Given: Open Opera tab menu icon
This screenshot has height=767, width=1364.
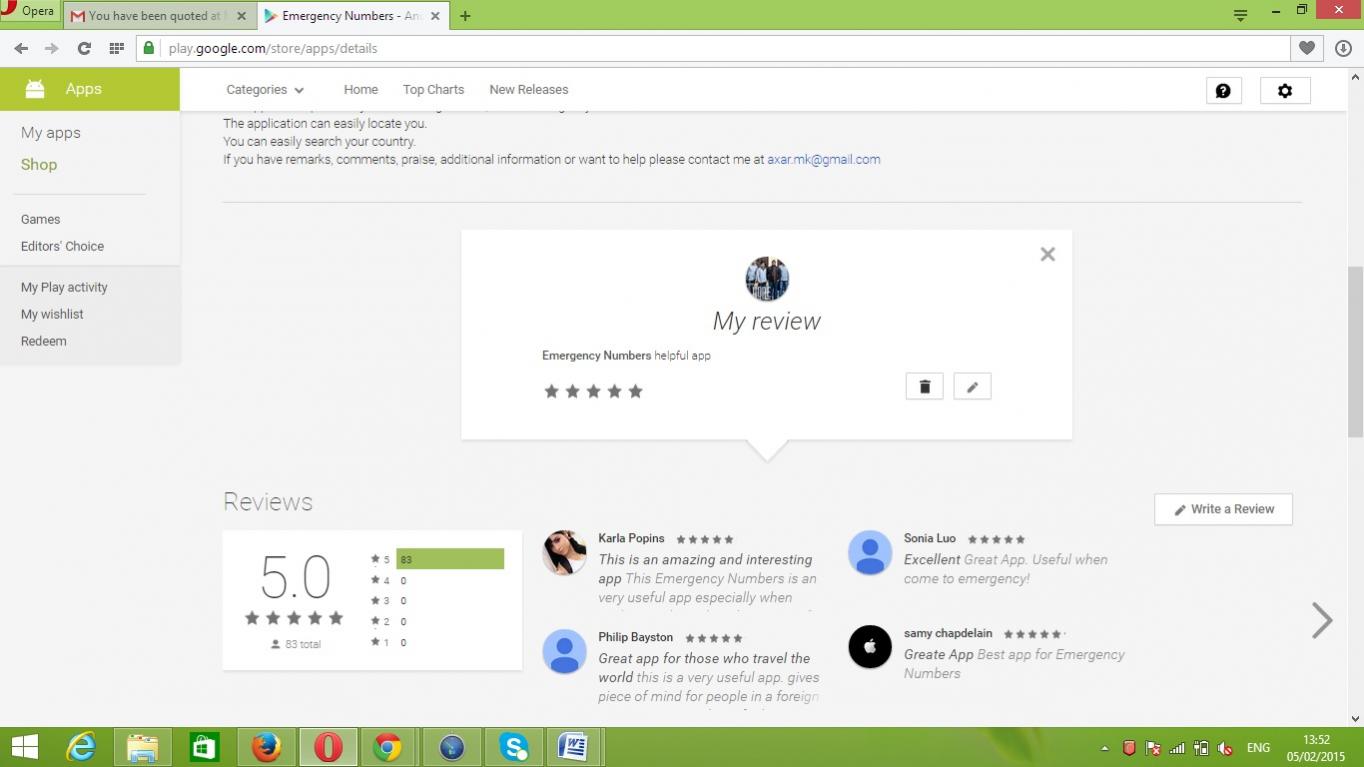Looking at the screenshot, I should point(1240,15).
